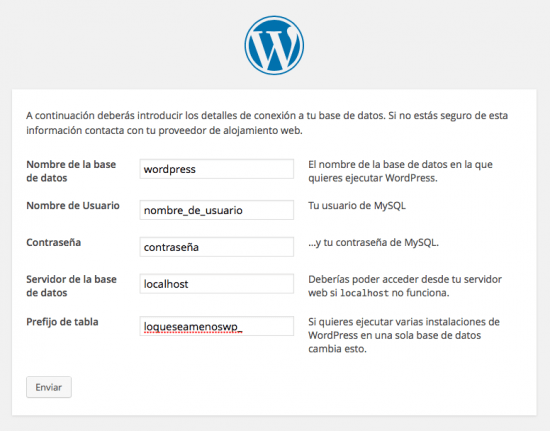Click the hint mentioning 'quieres ejecutar WordPress'
This screenshot has width=550, height=431.
[400, 171]
